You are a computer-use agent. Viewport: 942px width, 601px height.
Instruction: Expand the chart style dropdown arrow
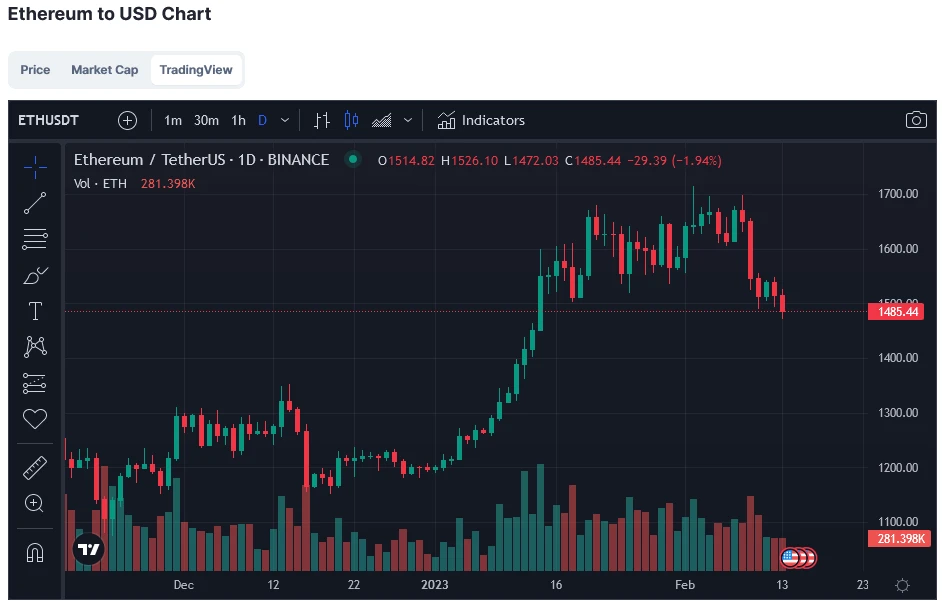[x=408, y=120]
